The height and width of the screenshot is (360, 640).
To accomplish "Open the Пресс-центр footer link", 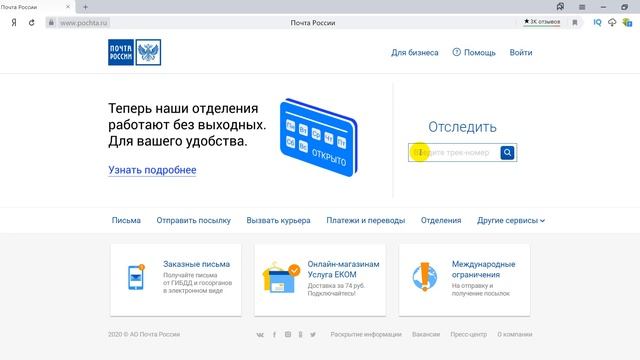I will click(469, 334).
